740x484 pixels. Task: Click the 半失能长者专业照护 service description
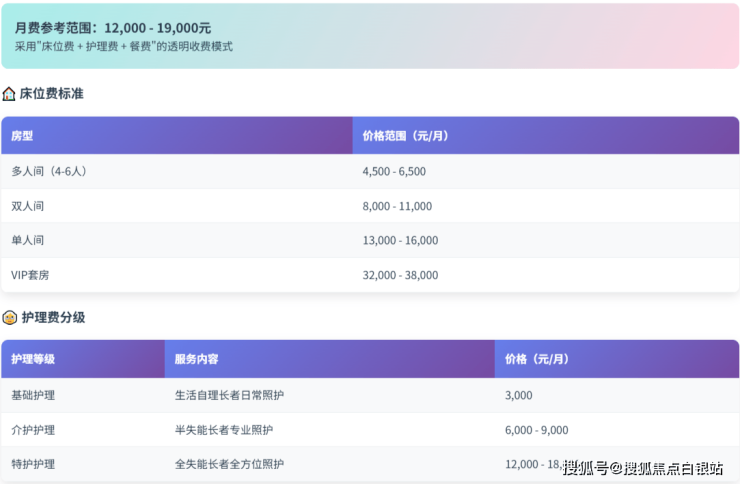223,430
